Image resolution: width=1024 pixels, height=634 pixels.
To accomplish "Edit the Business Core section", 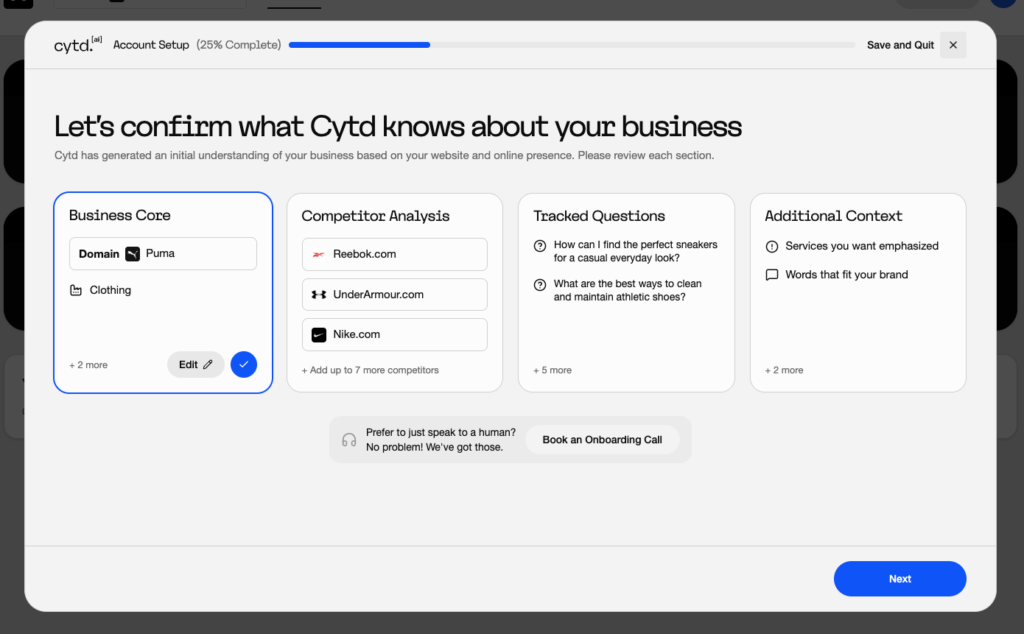I will pyautogui.click(x=195, y=364).
